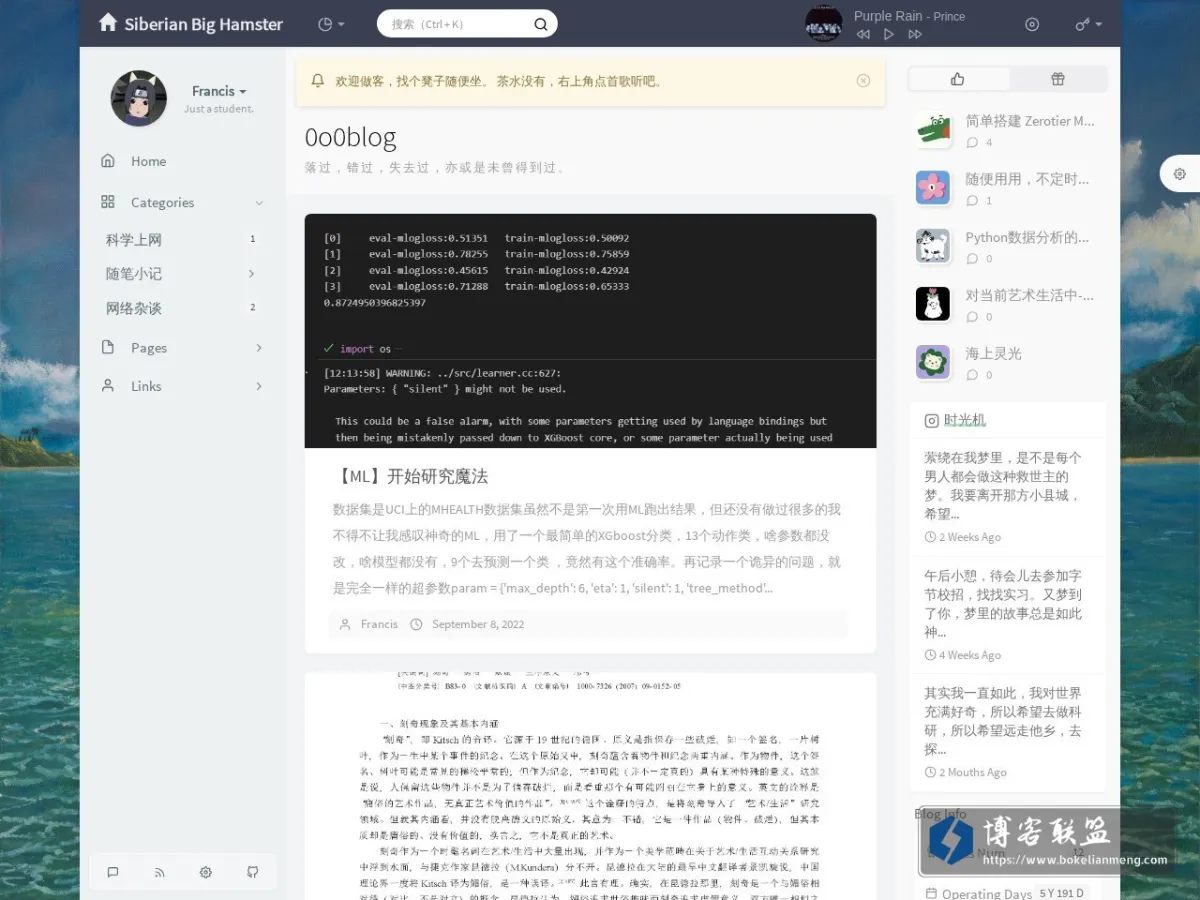The width and height of the screenshot is (1200, 900).
Task: Click count badge 2 beside 网络杂谈
Action: tap(252, 308)
